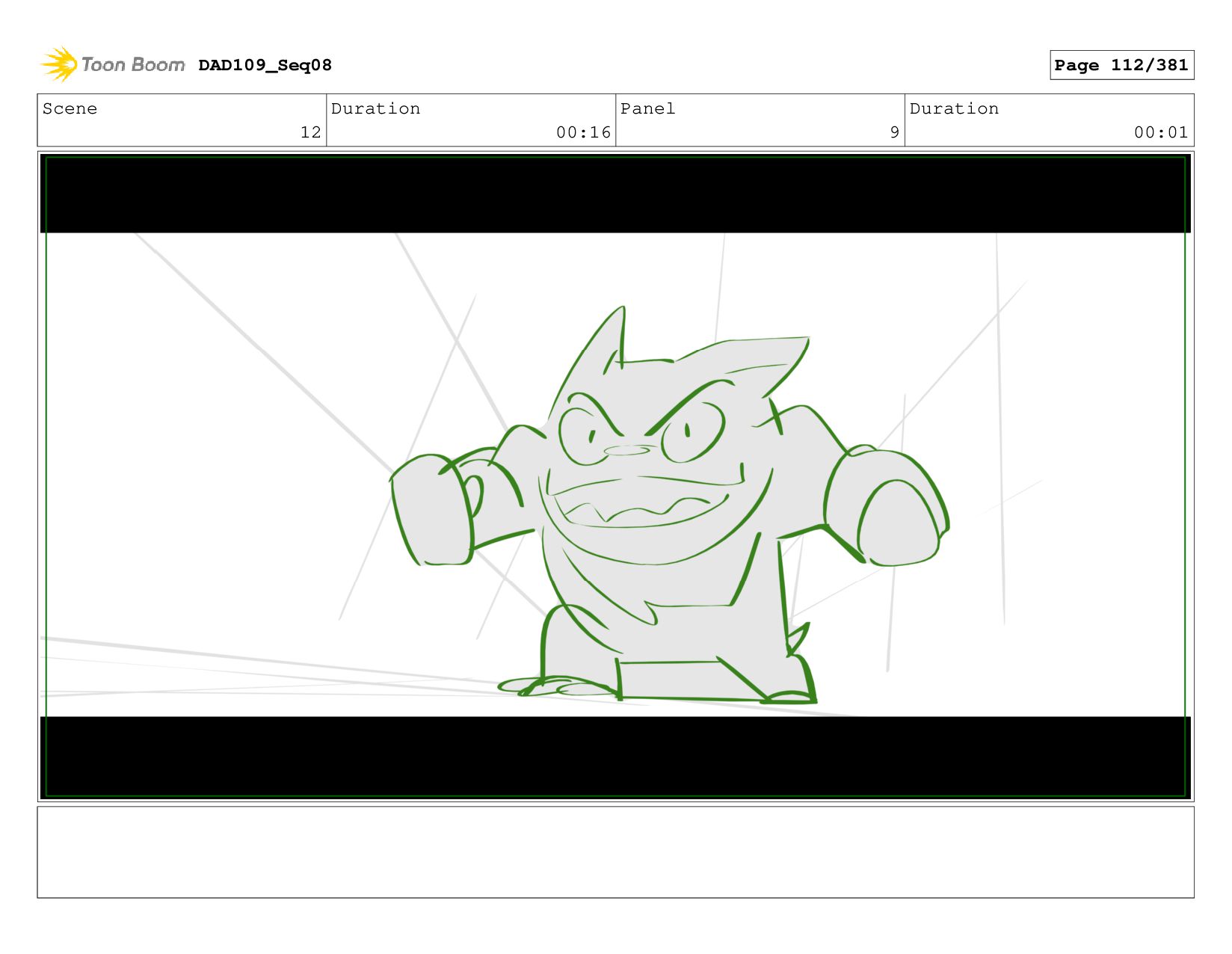Click the Panel label

pyautogui.click(x=647, y=108)
